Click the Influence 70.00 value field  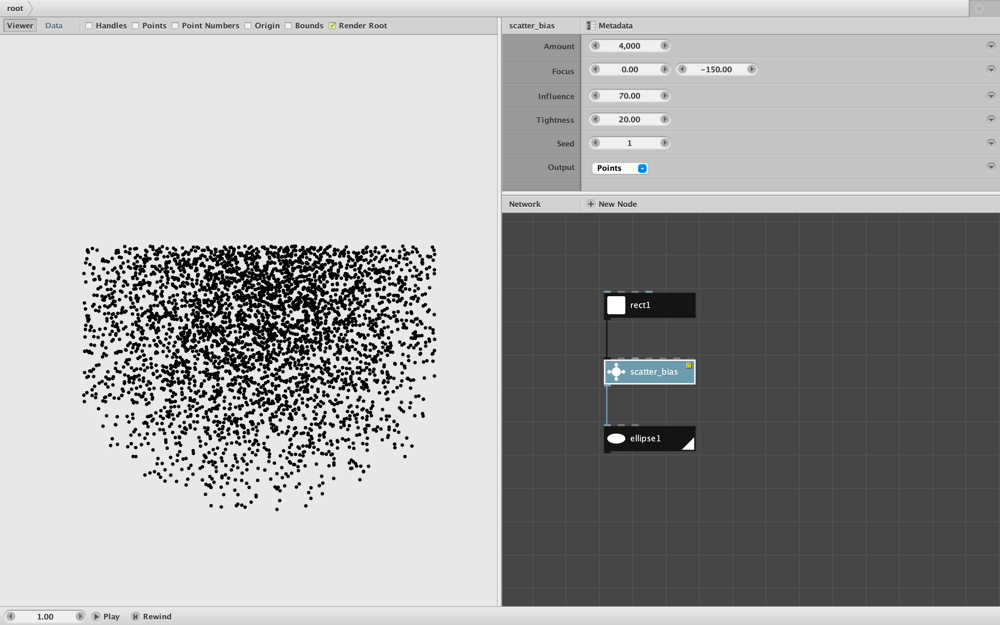coord(629,96)
